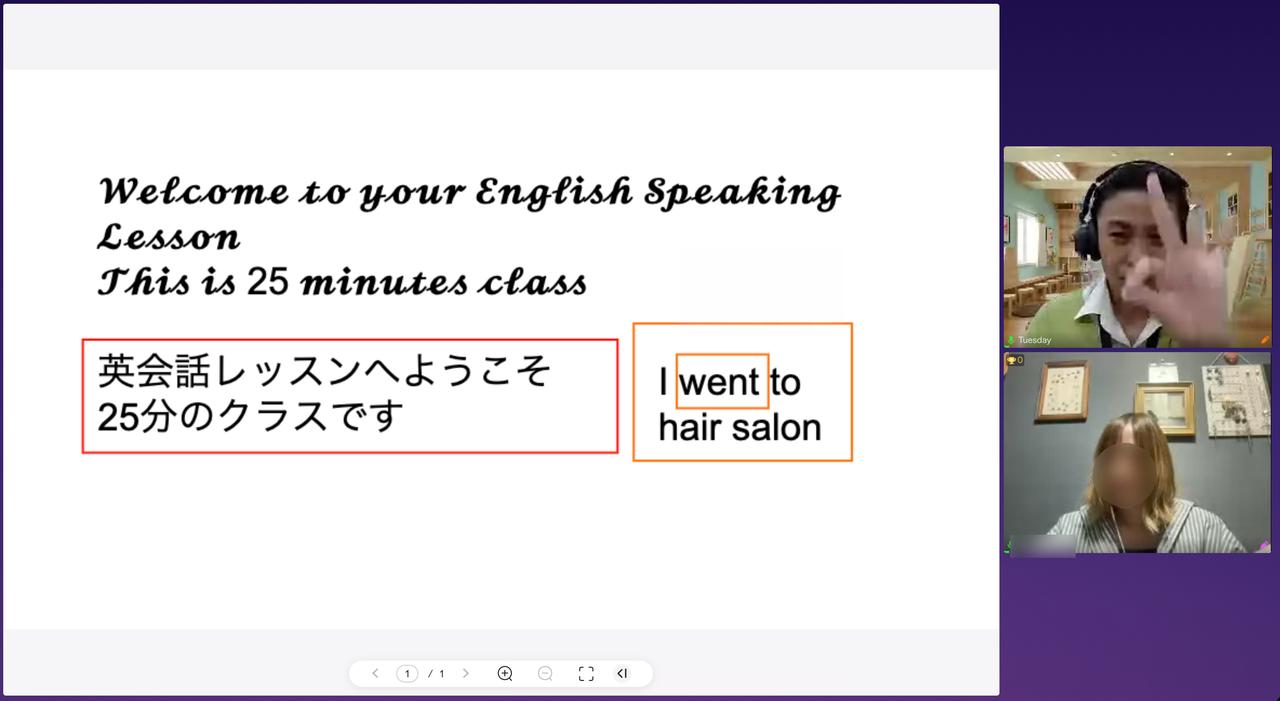Go to the next slide page
This screenshot has height=701, width=1280.
465,673
